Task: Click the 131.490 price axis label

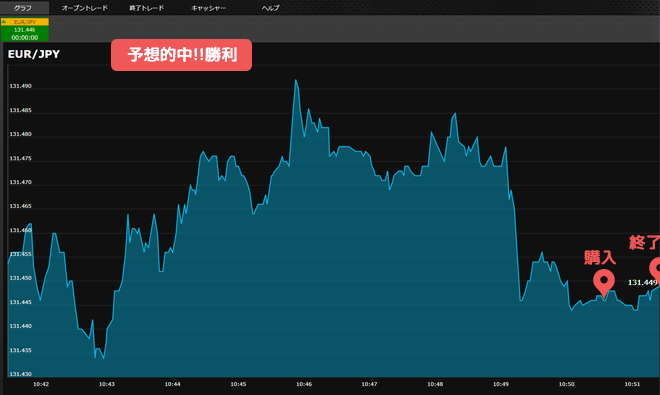Action: (x=20, y=86)
